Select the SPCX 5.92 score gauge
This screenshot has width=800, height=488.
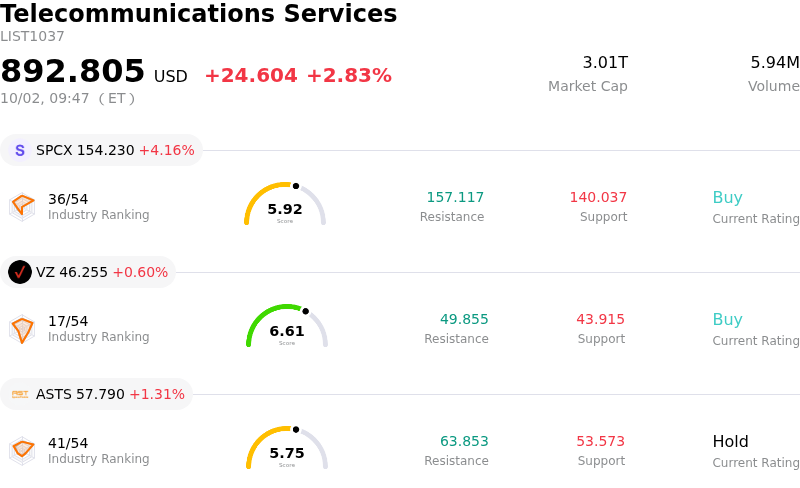pyautogui.click(x=285, y=204)
